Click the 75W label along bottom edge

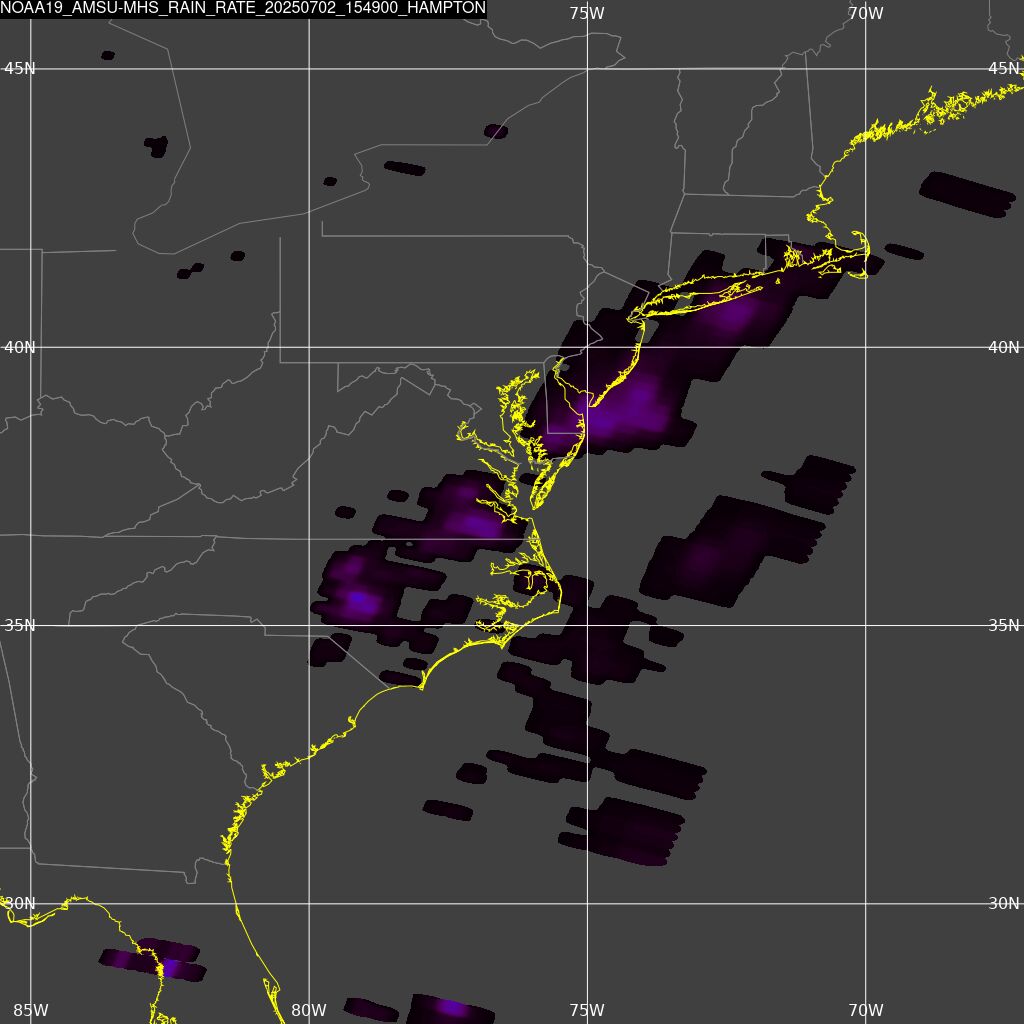[587, 1010]
